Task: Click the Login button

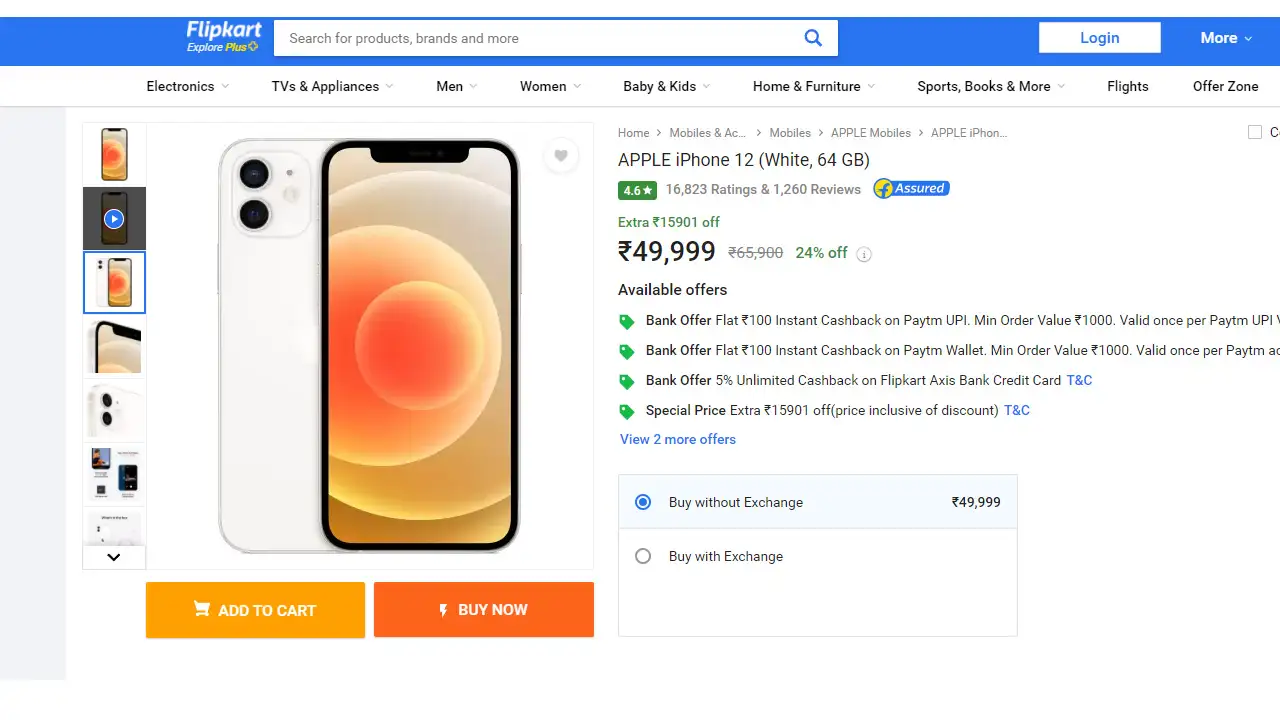Action: [x=1099, y=37]
